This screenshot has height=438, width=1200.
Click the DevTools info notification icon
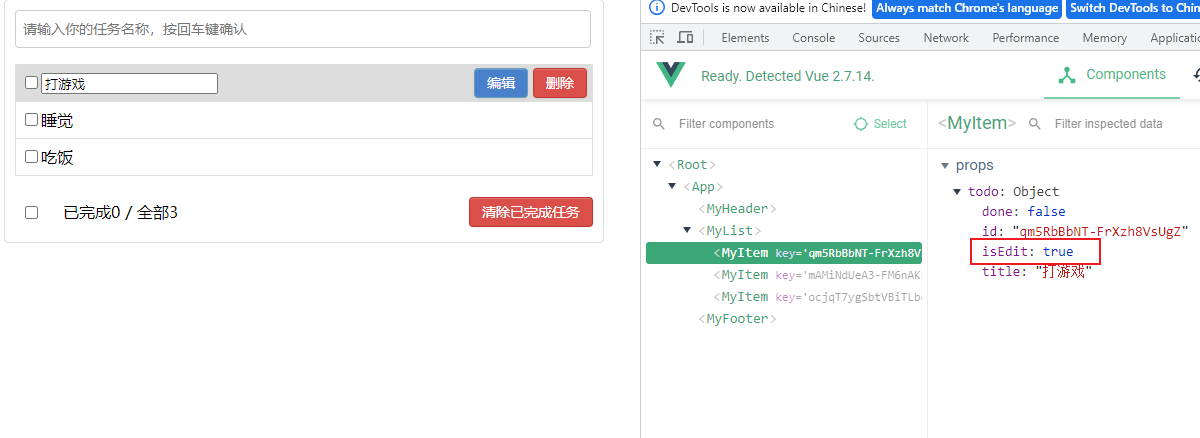pyautogui.click(x=656, y=8)
